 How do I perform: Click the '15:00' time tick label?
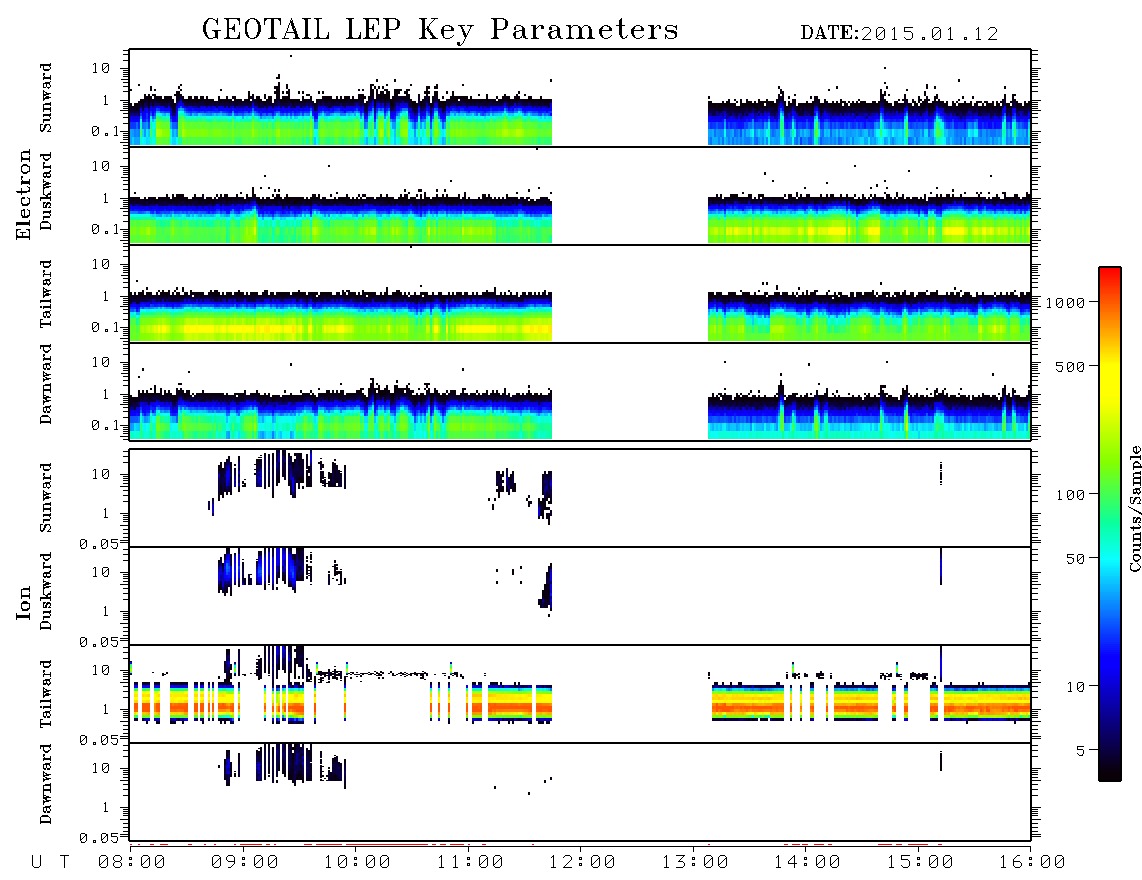click(920, 863)
